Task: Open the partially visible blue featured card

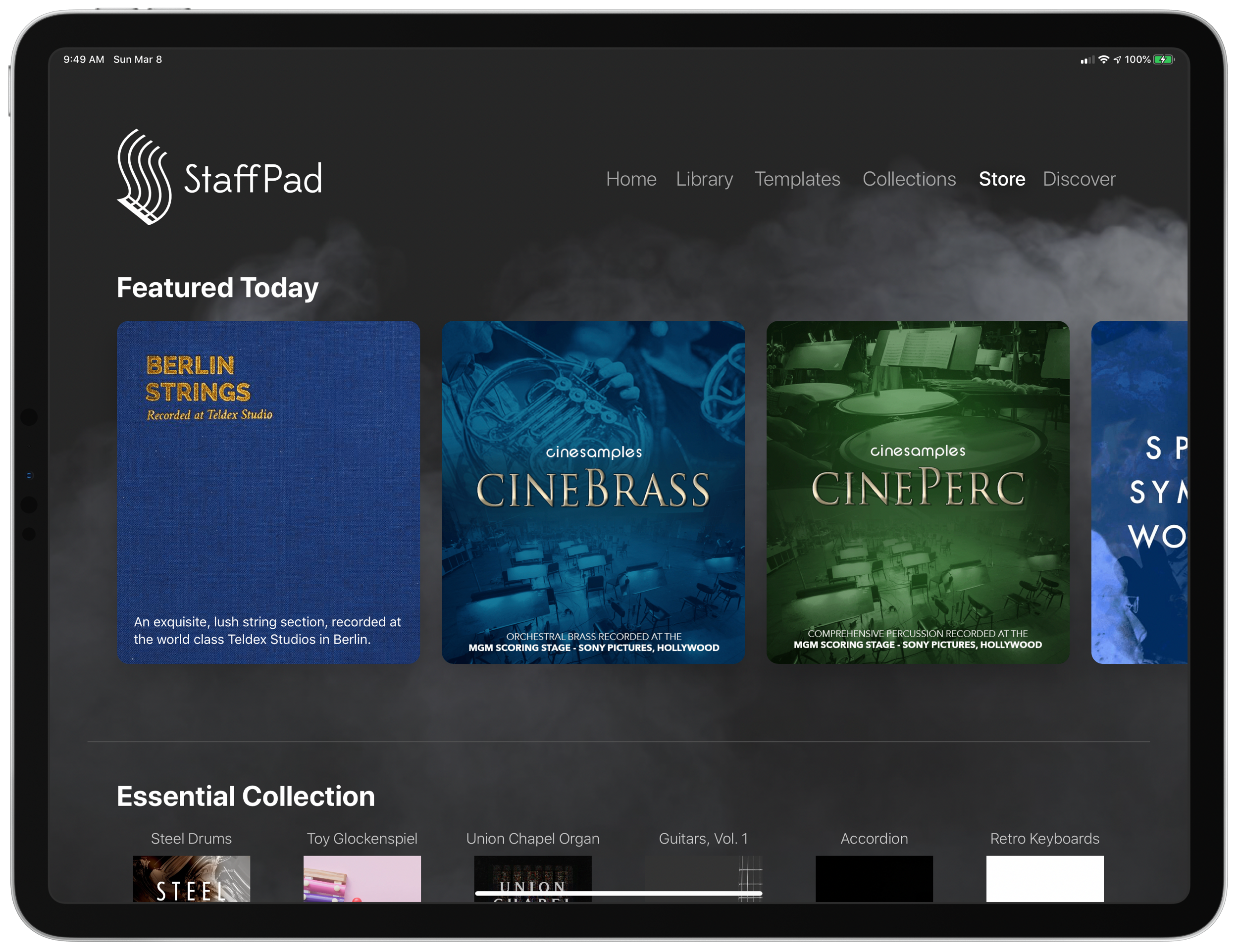Action: (x=1140, y=492)
